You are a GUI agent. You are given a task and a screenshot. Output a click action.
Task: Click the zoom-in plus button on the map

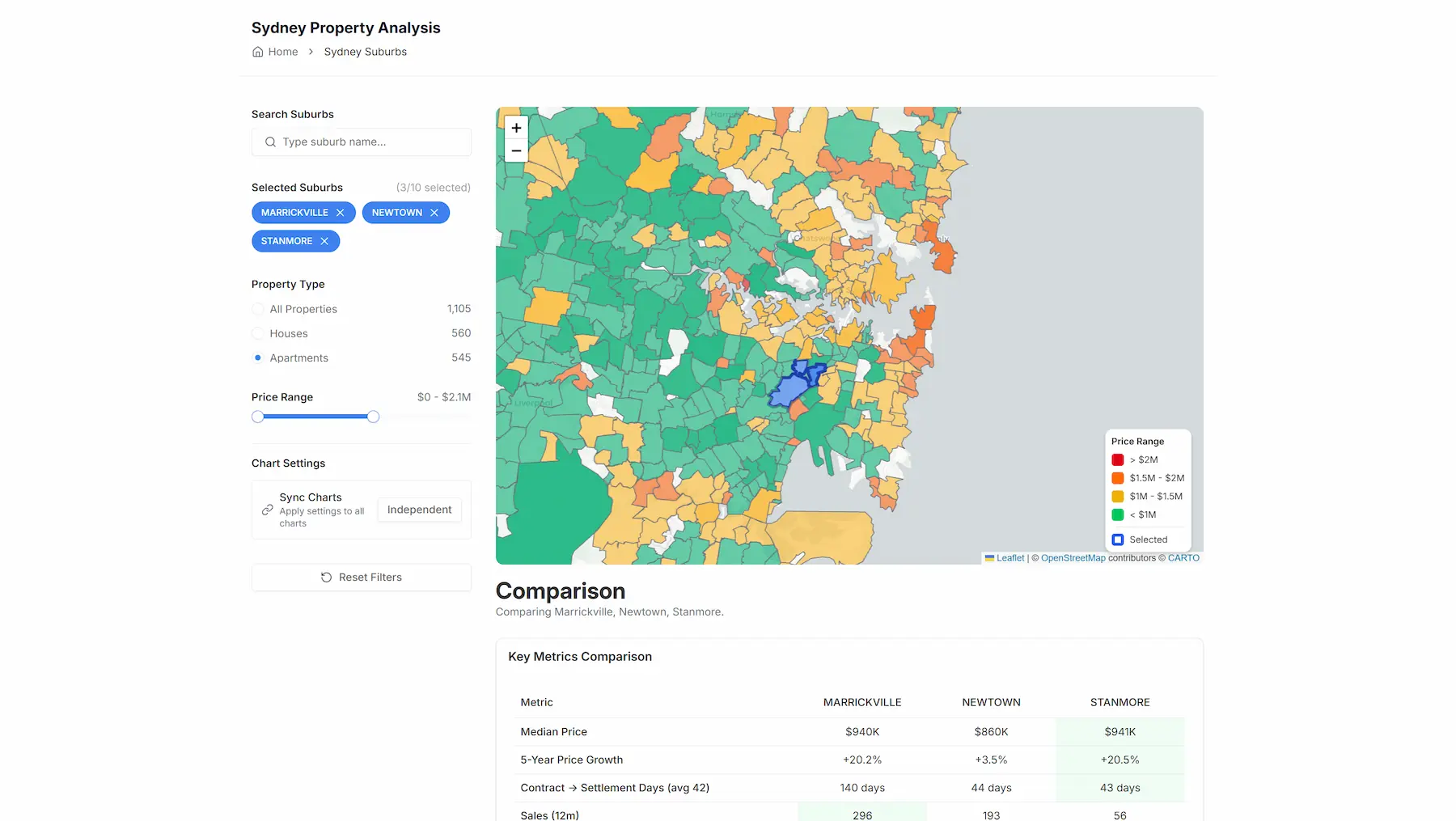(x=516, y=128)
